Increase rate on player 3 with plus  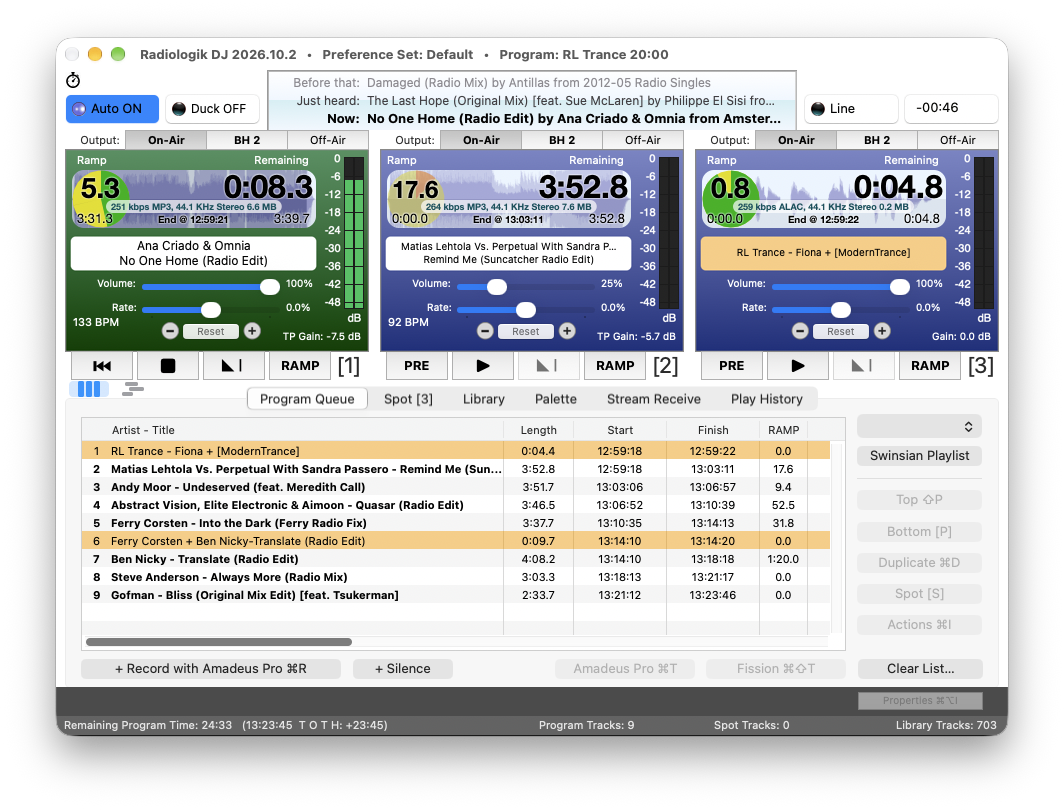point(882,331)
